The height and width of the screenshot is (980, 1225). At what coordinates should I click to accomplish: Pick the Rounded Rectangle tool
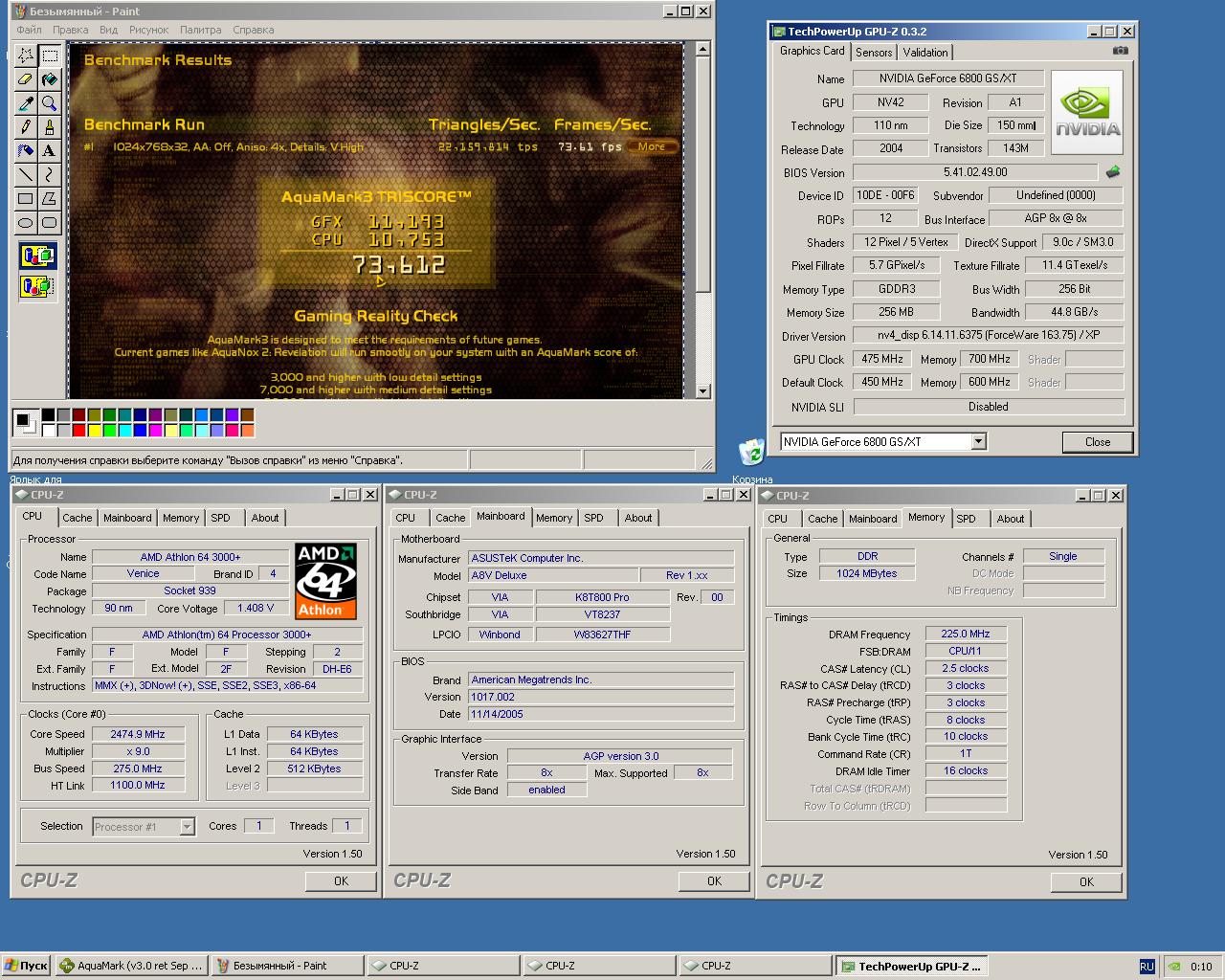click(x=50, y=223)
